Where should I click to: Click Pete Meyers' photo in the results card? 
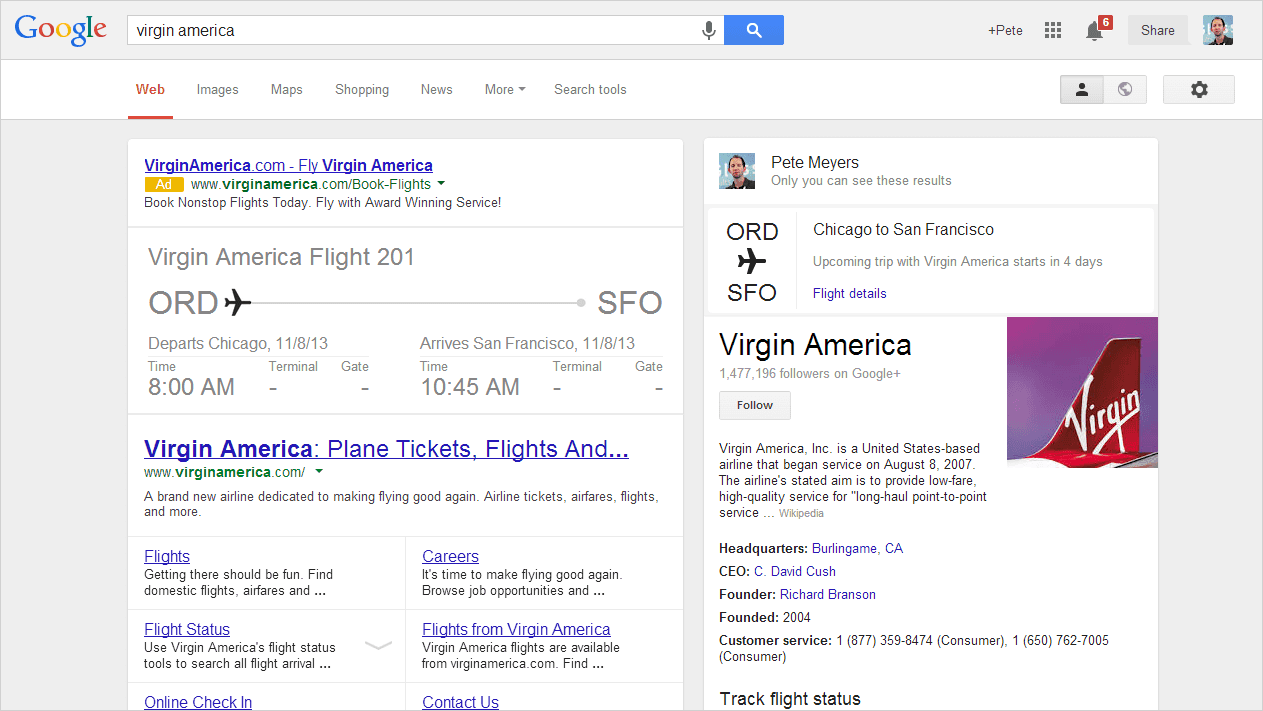click(x=737, y=171)
